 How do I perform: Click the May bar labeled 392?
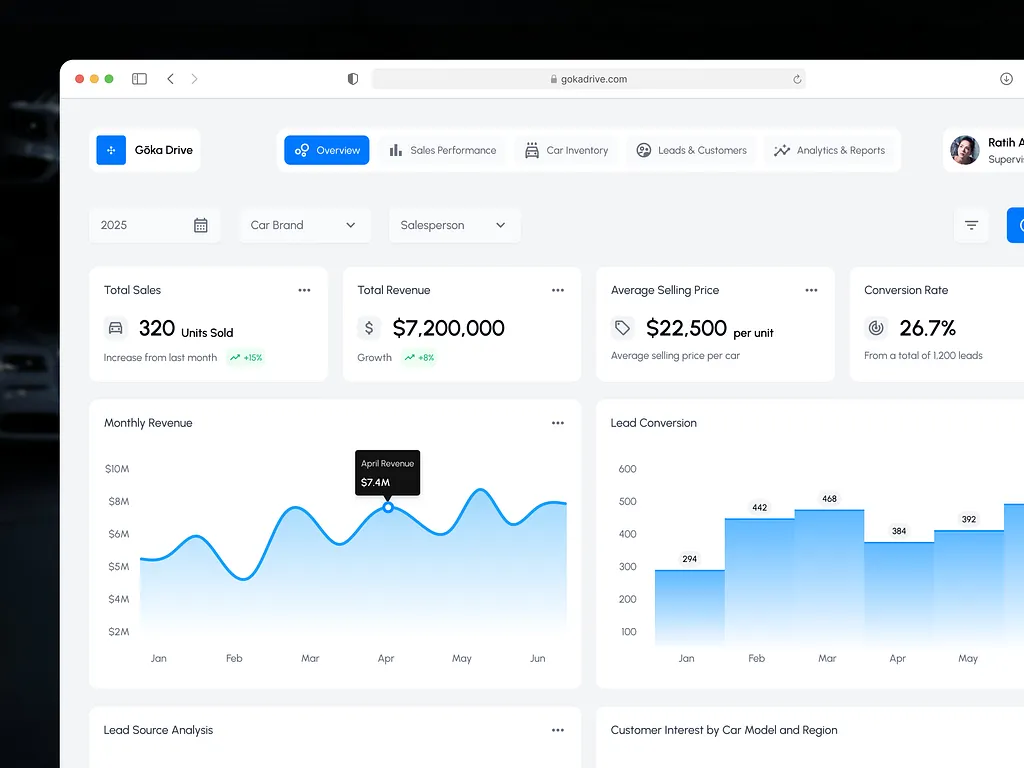[x=969, y=588]
